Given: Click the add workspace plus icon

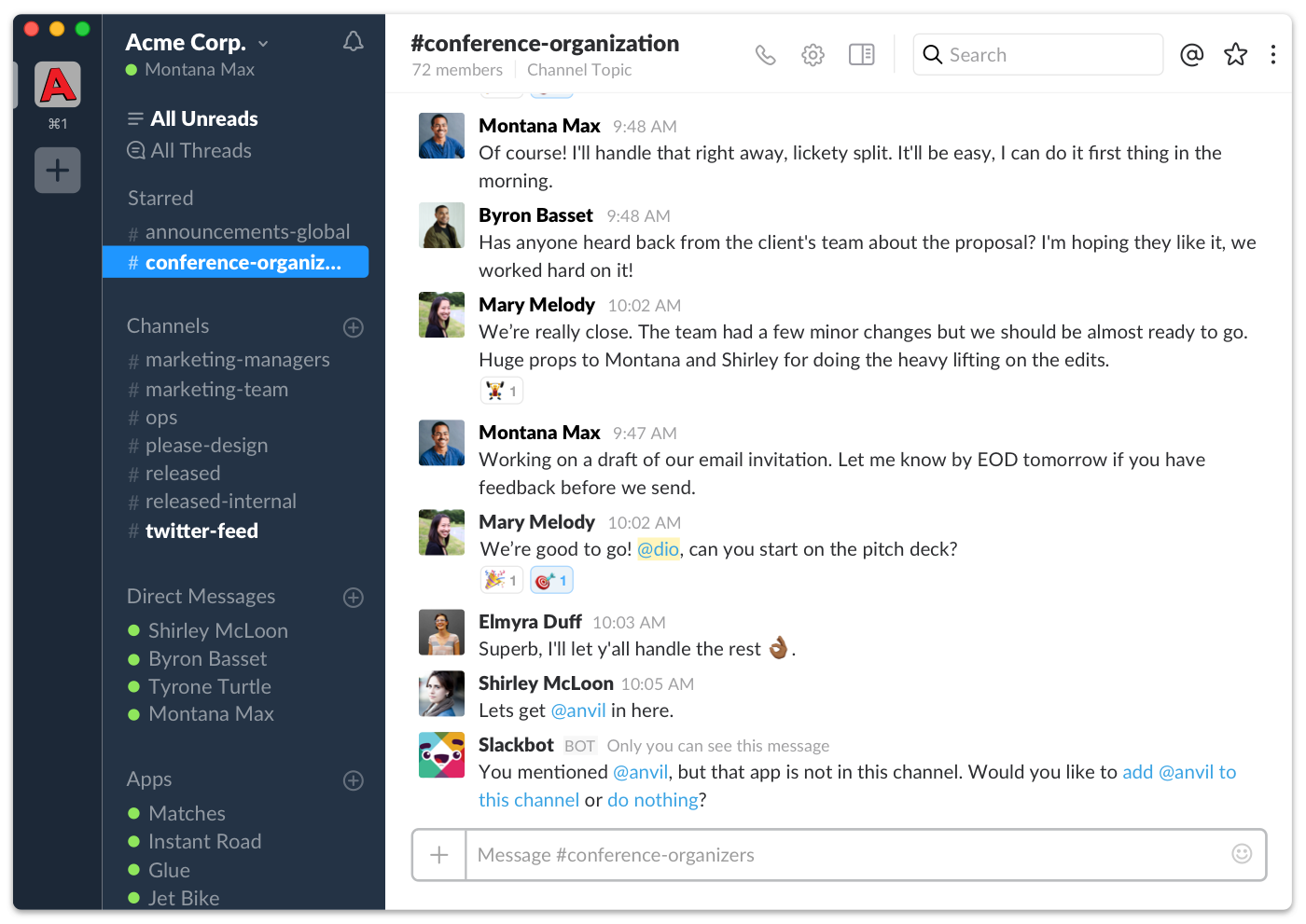Looking at the screenshot, I should click(57, 170).
